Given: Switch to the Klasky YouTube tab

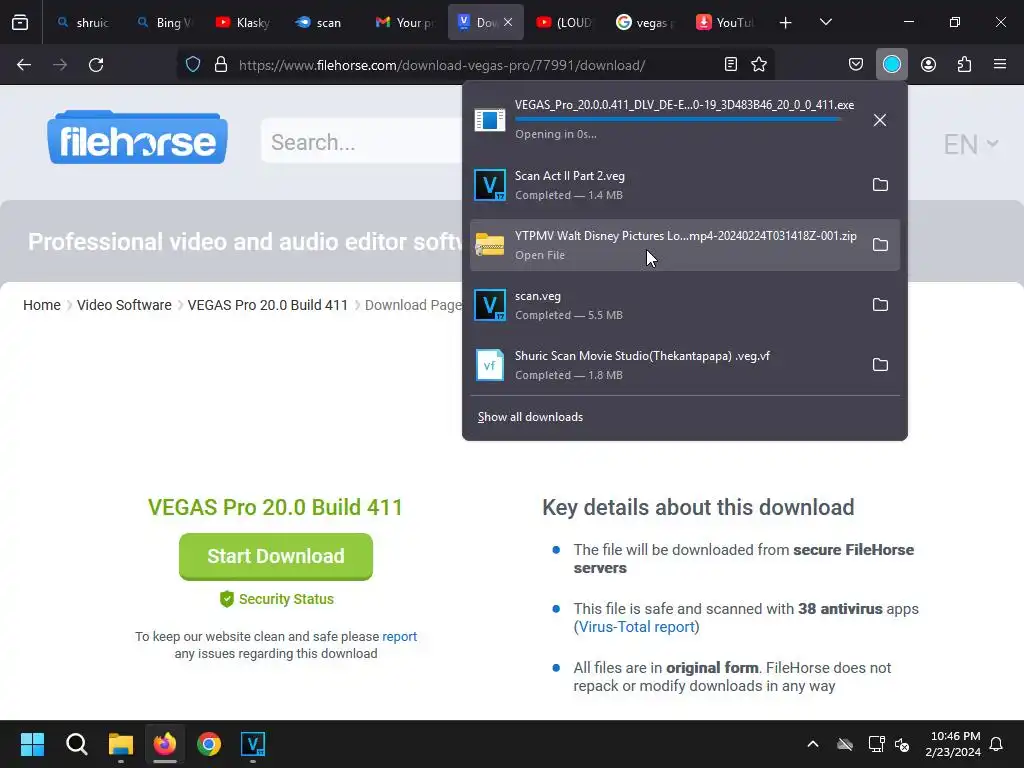Looking at the screenshot, I should [243, 22].
